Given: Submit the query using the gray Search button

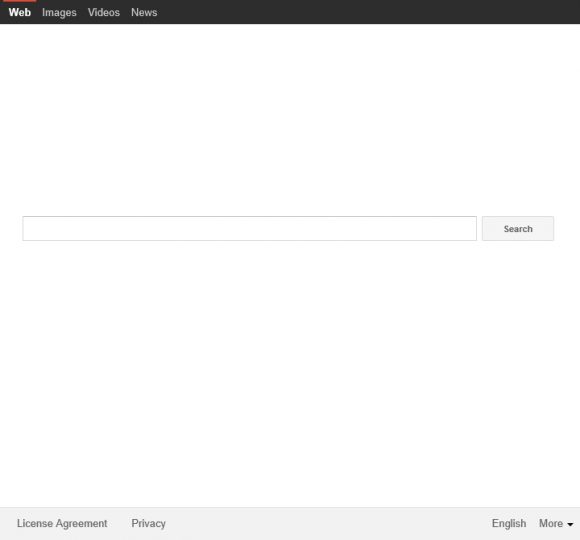Looking at the screenshot, I should click(x=517, y=229).
